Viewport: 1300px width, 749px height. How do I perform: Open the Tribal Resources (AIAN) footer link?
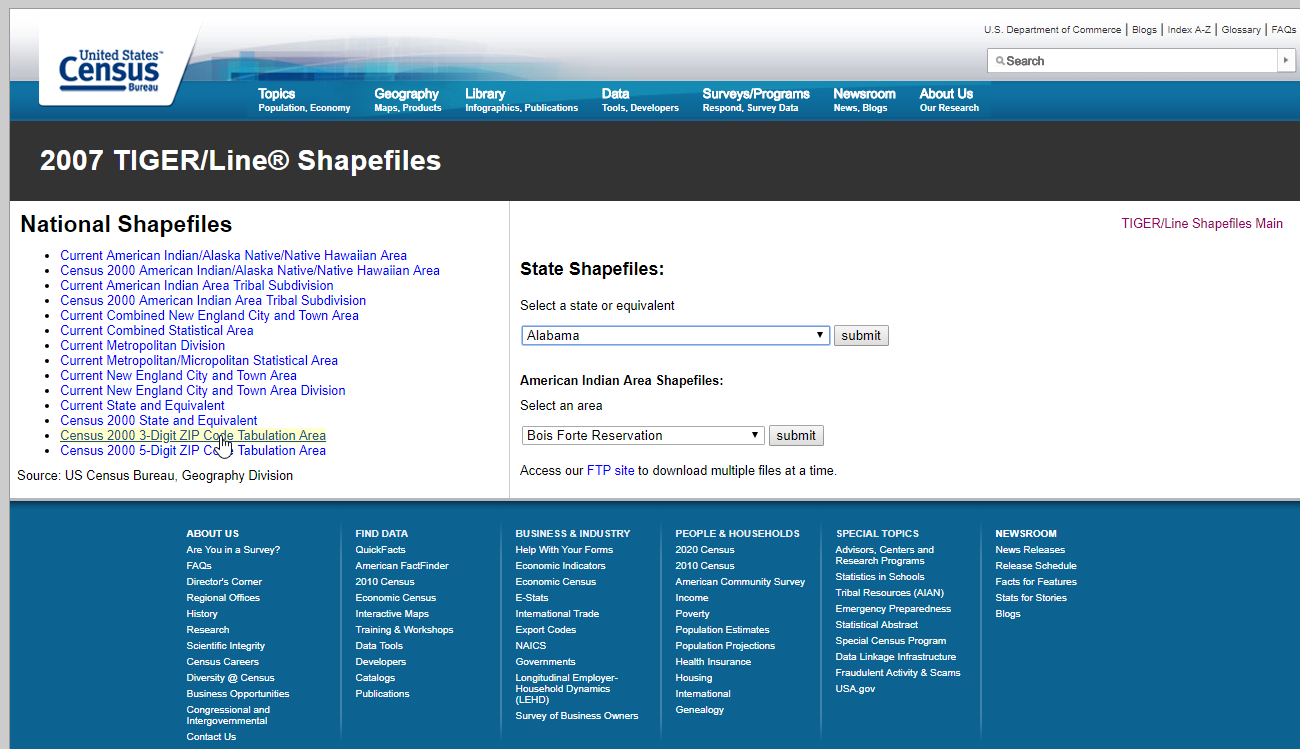(889, 593)
